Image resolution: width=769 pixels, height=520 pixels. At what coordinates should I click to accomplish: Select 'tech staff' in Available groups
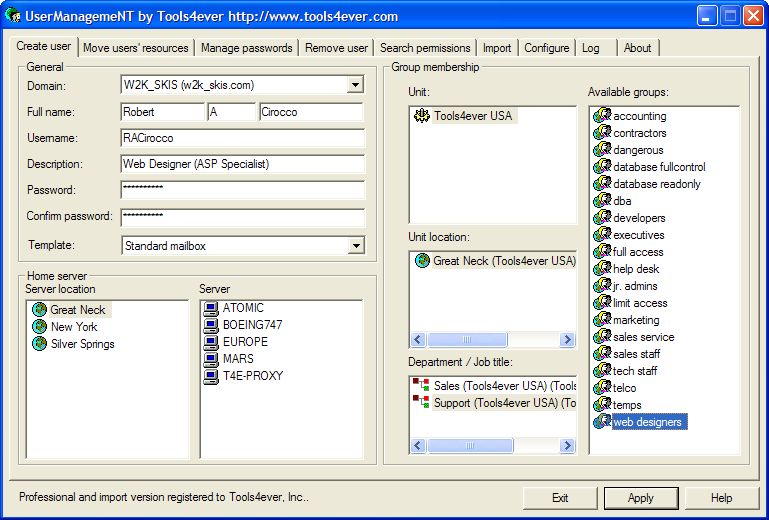click(x=635, y=371)
